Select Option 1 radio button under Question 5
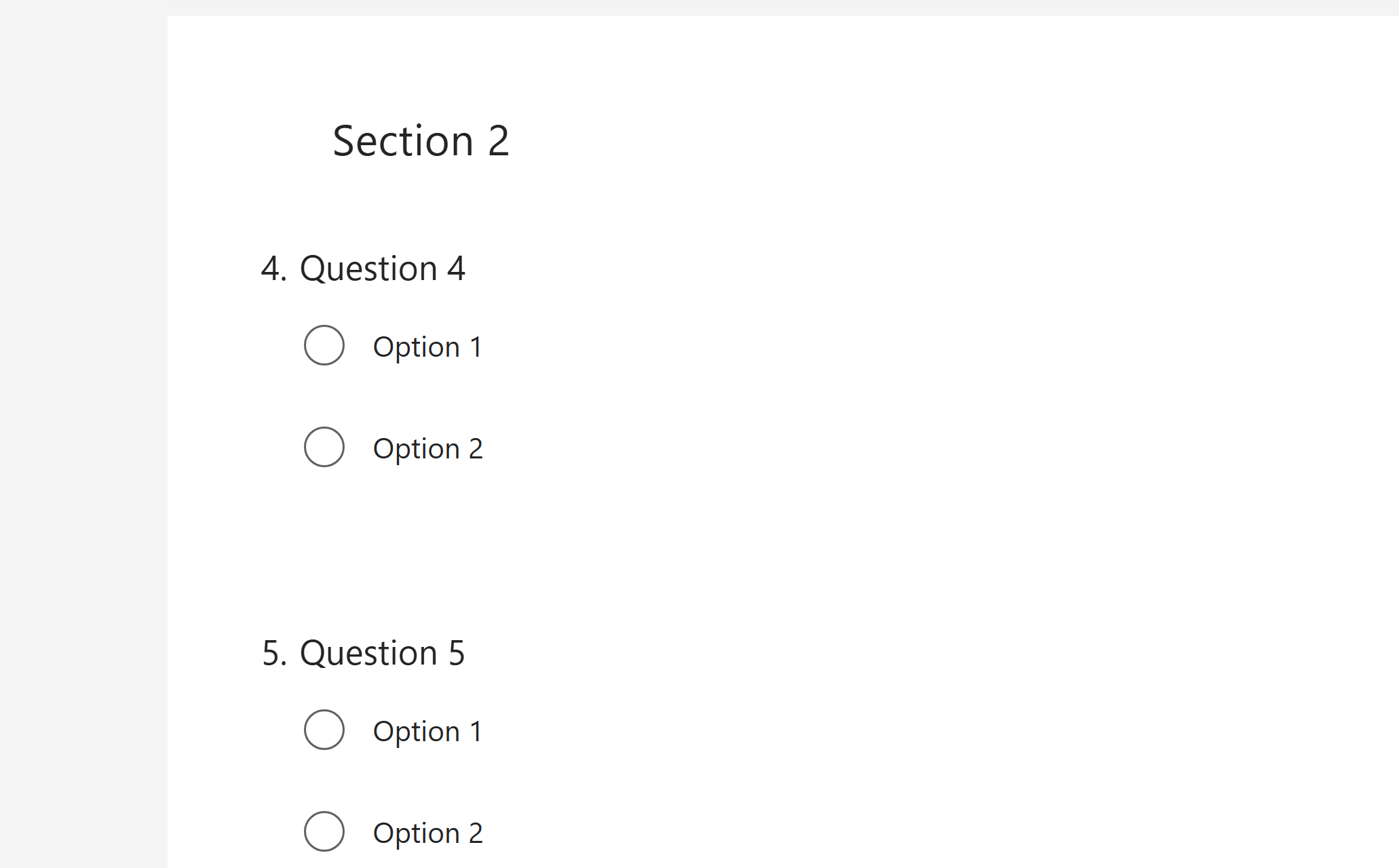This screenshot has height=868, width=1399. (x=324, y=730)
